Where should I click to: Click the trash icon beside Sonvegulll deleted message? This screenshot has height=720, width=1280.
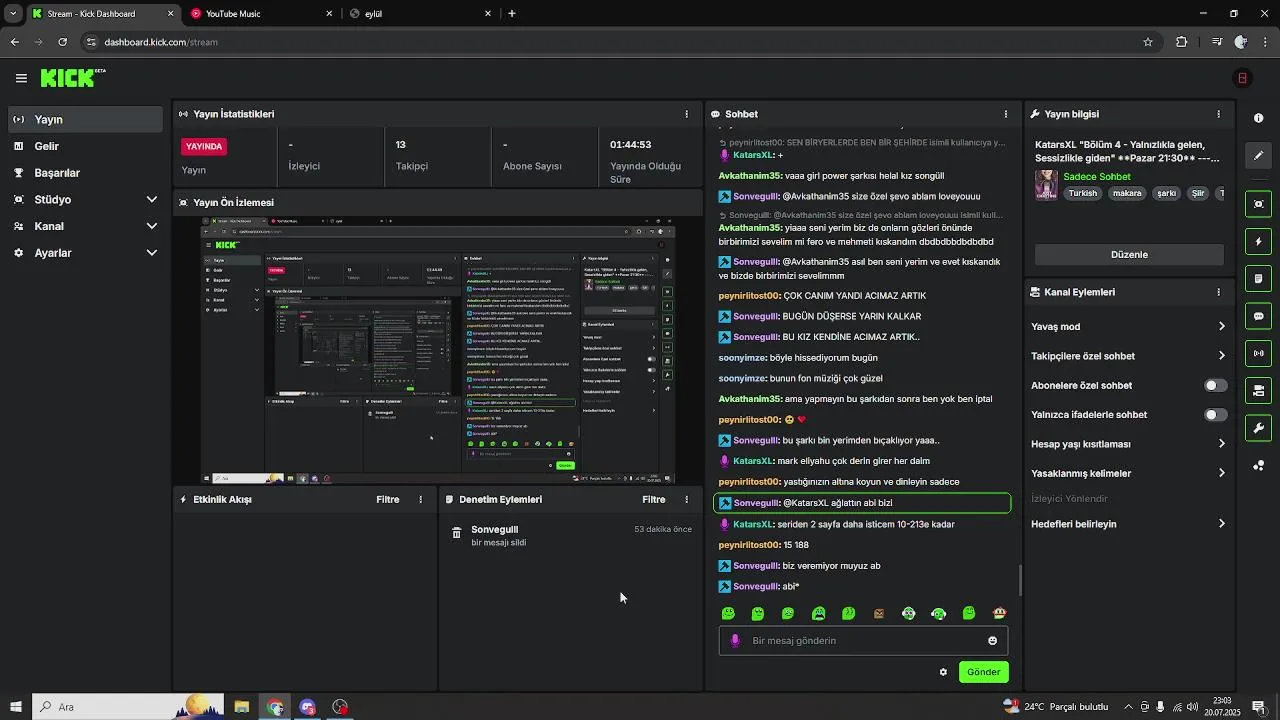[456, 533]
